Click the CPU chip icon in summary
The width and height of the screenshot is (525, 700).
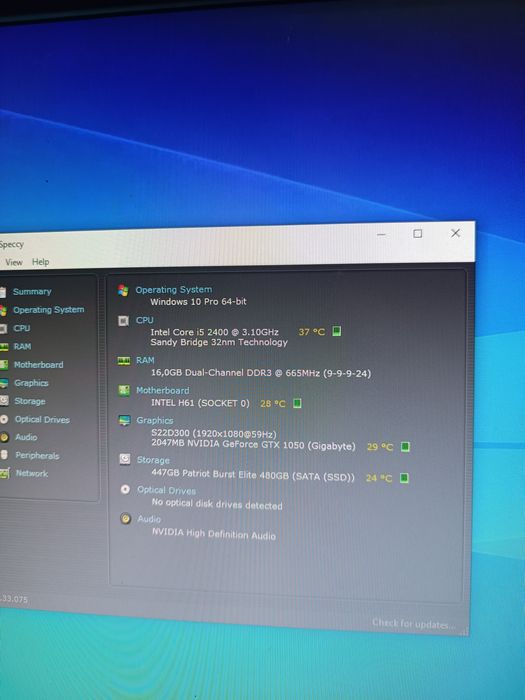click(124, 321)
